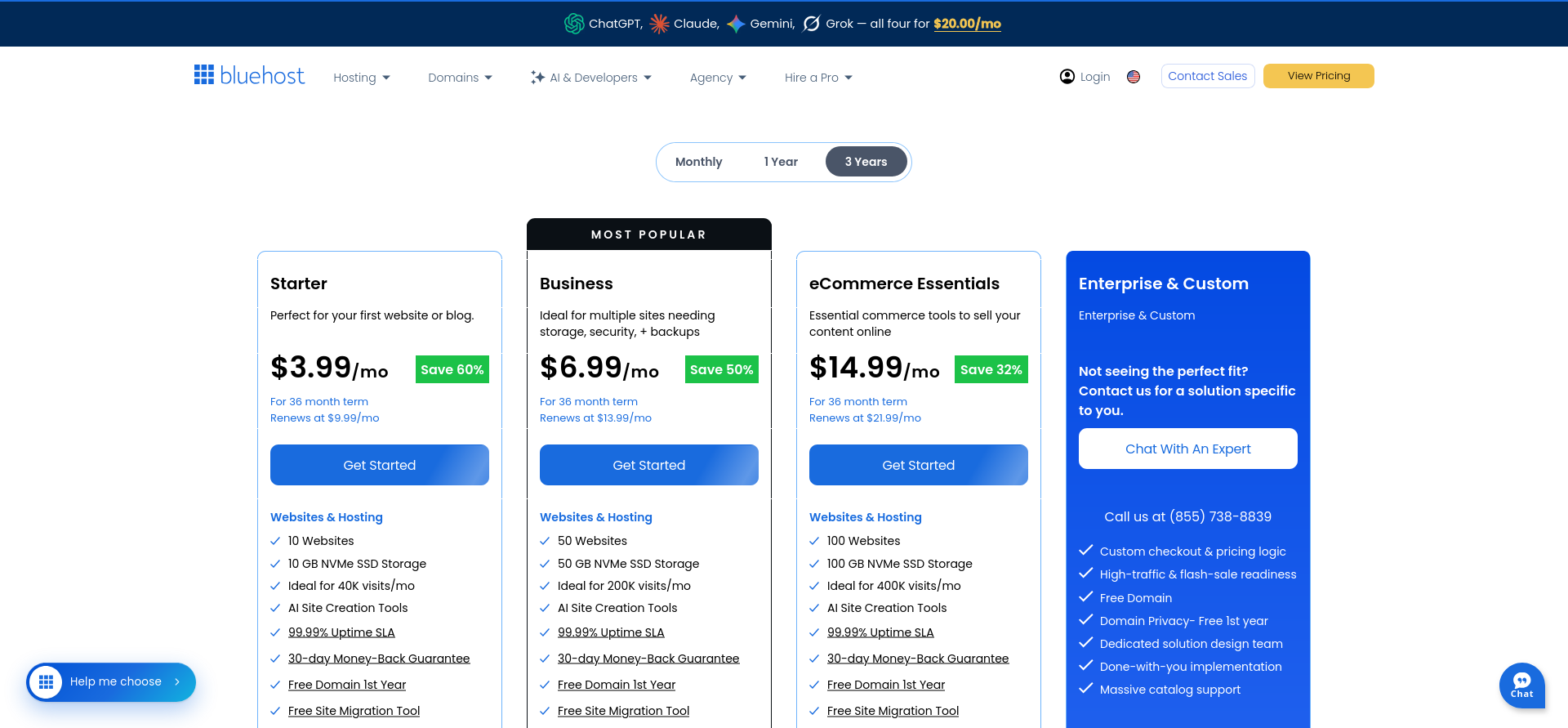Select the 3 Years billing term
Screen dimensions: 1568x728
[866, 162]
